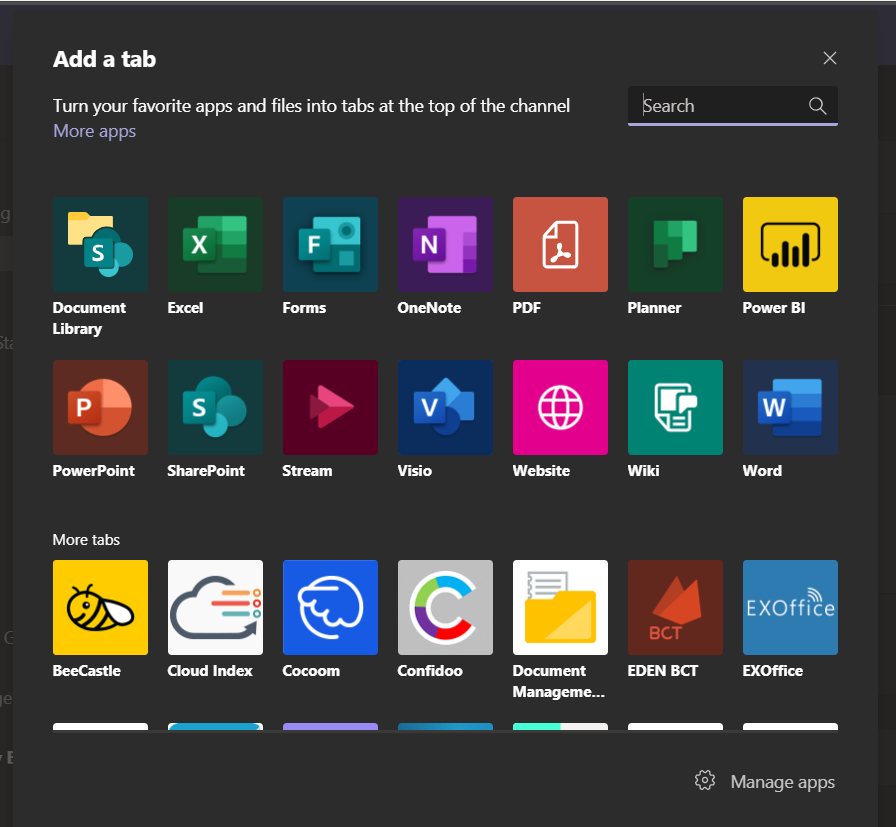Open the More apps link

[94, 131]
